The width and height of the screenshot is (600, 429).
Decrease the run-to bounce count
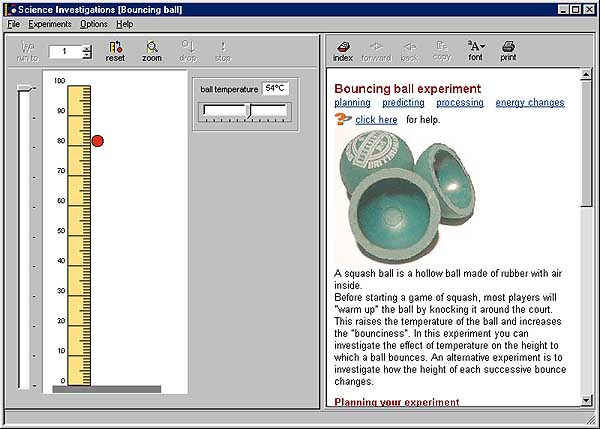click(87, 55)
